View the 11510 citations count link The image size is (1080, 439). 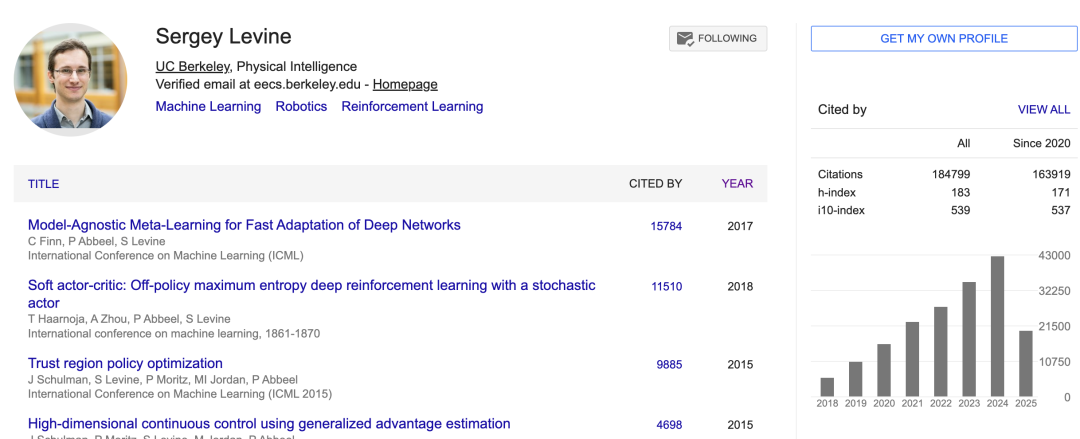(x=666, y=286)
